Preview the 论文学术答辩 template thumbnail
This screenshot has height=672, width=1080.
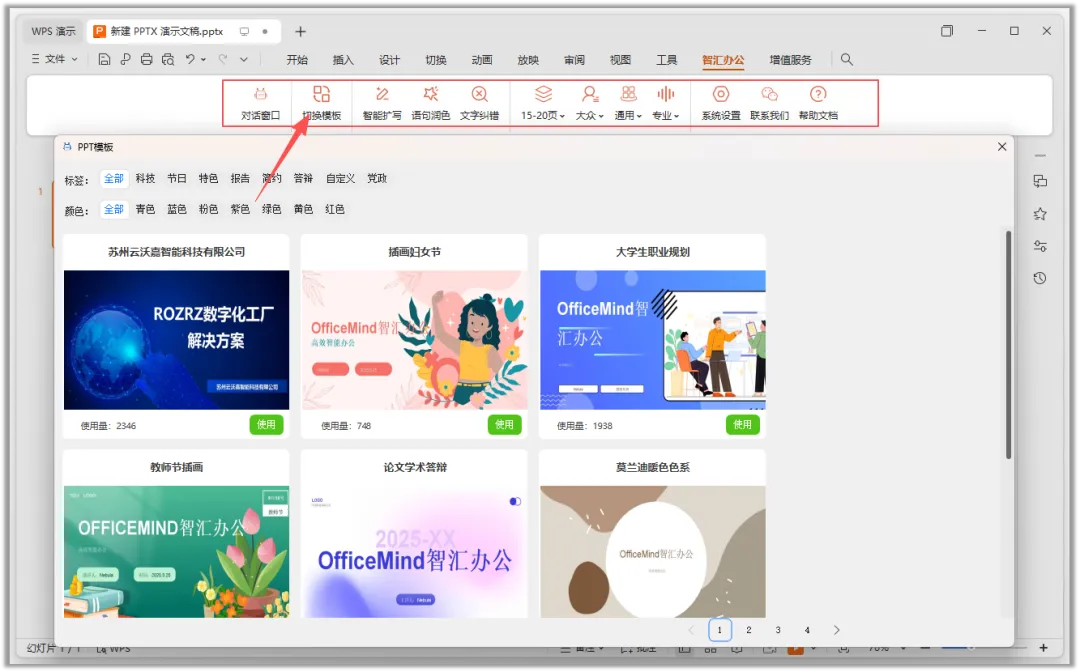[414, 552]
